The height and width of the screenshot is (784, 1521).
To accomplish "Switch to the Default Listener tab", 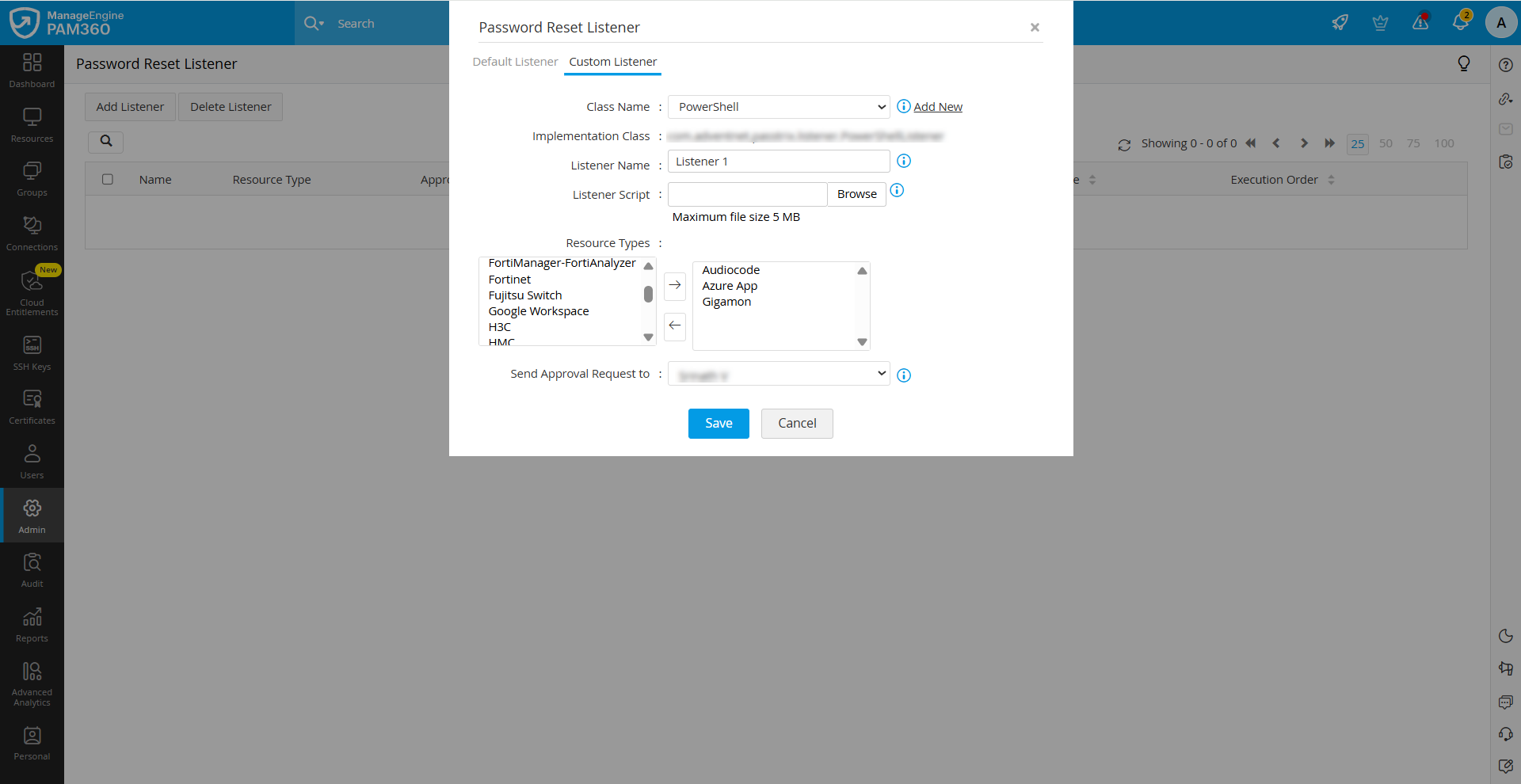I will pos(515,62).
